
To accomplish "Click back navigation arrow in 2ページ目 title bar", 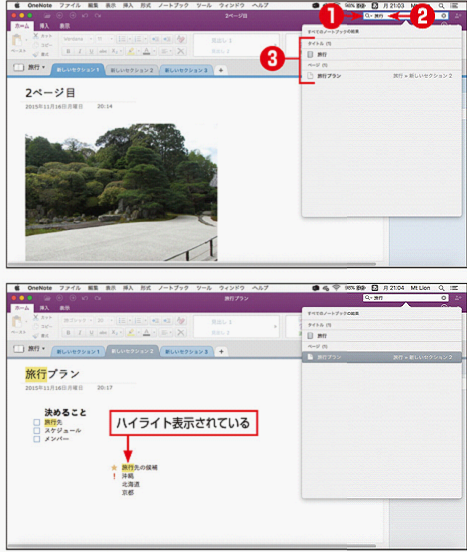I will pos(59,15).
